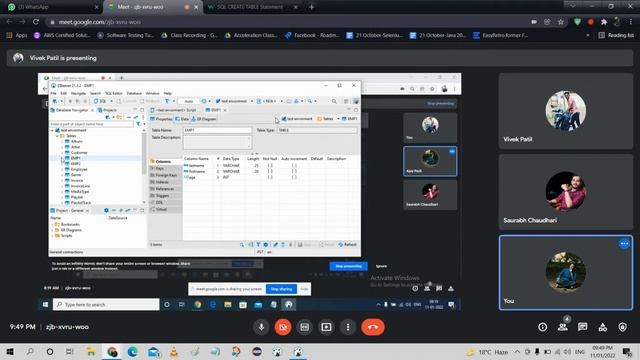Open DBeaver SQL Editor menu in shared screen
Screen dimensions: 640x360
[113, 93]
